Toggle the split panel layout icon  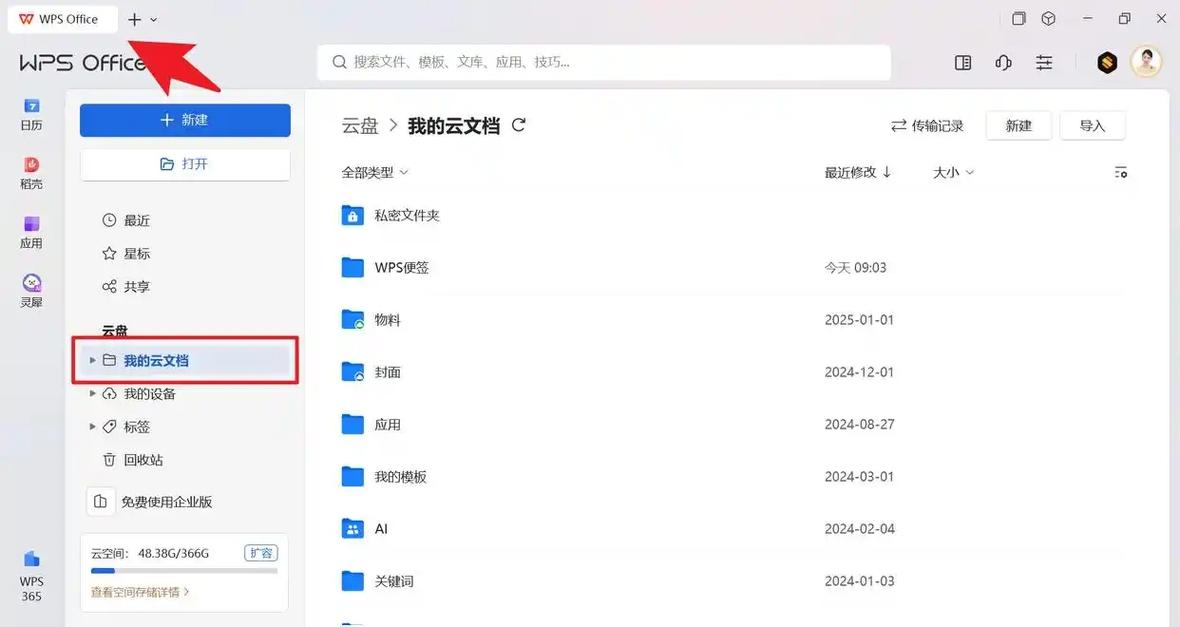tap(963, 62)
